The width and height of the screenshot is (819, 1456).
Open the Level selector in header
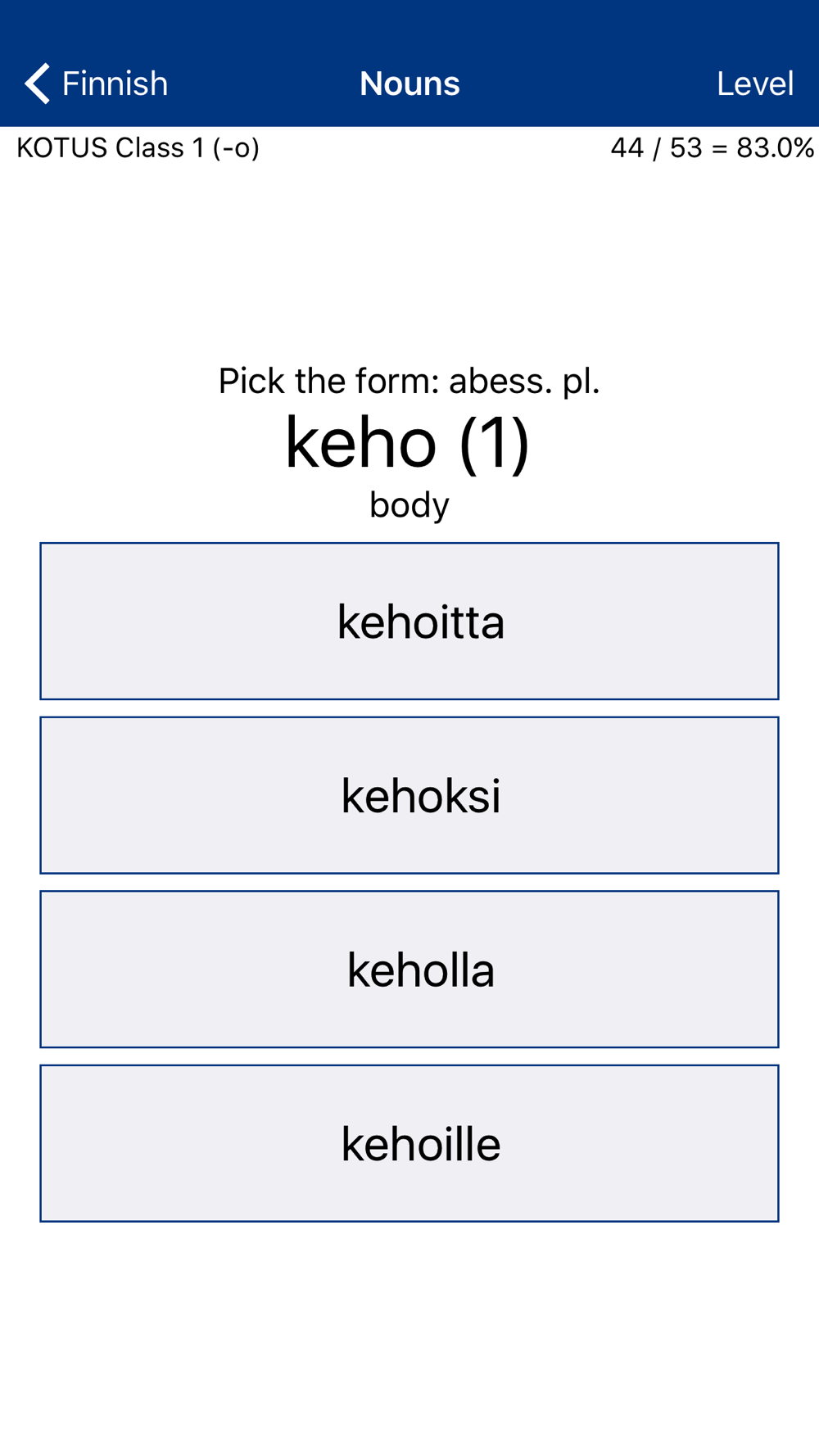coord(754,84)
